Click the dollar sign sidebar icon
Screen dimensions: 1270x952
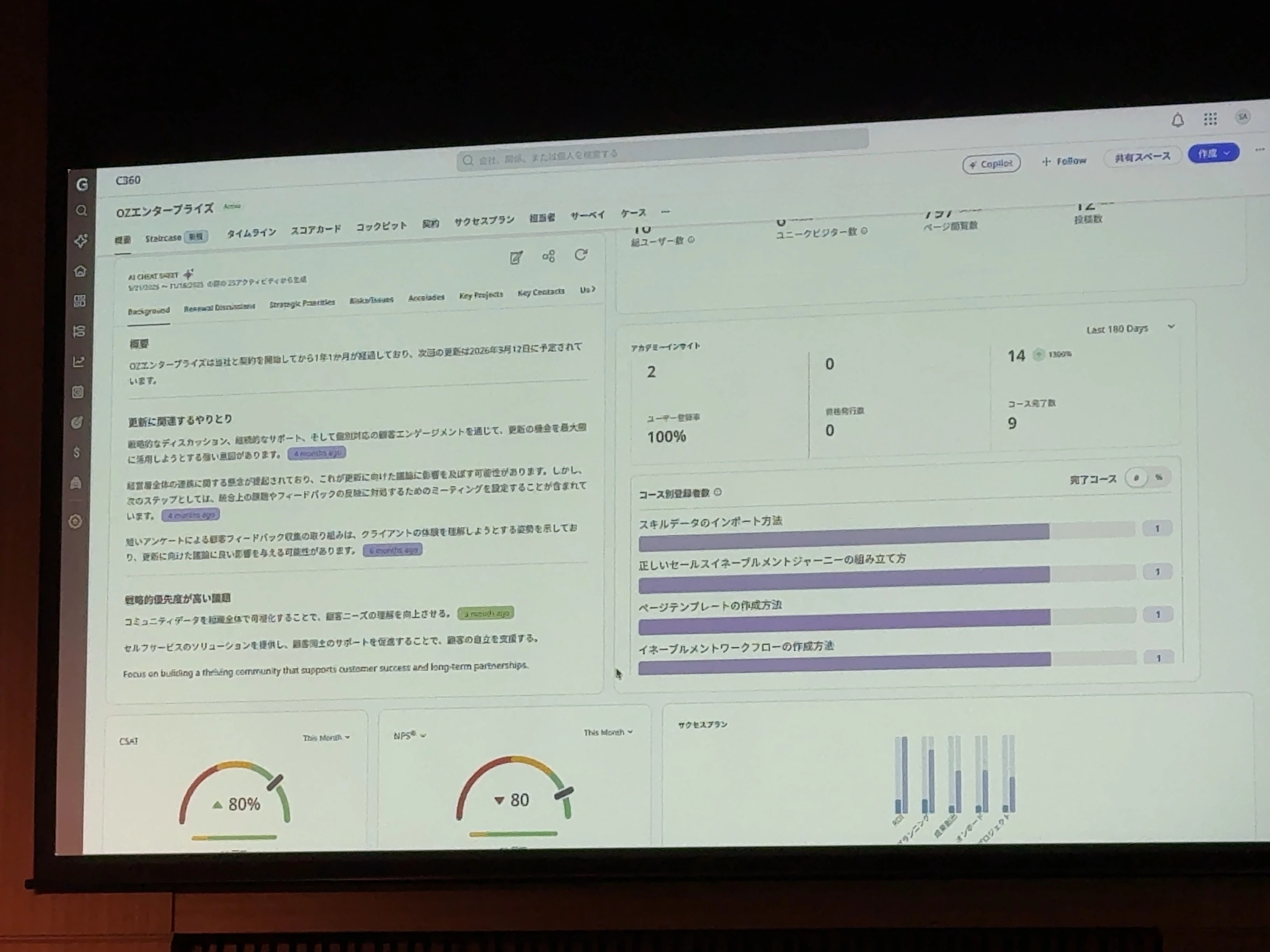(77, 453)
